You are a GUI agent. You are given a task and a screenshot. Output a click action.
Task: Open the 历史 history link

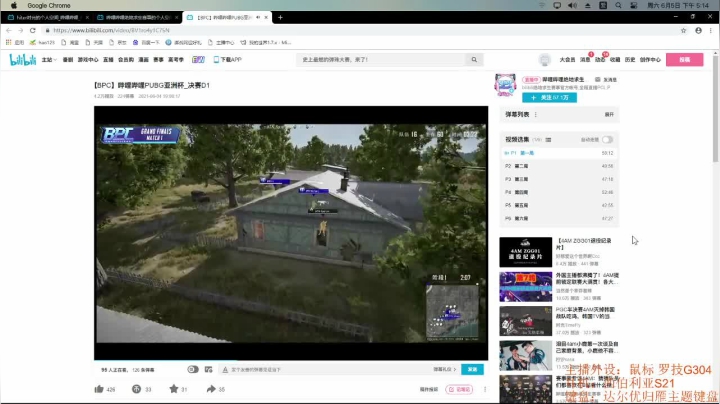pos(630,60)
